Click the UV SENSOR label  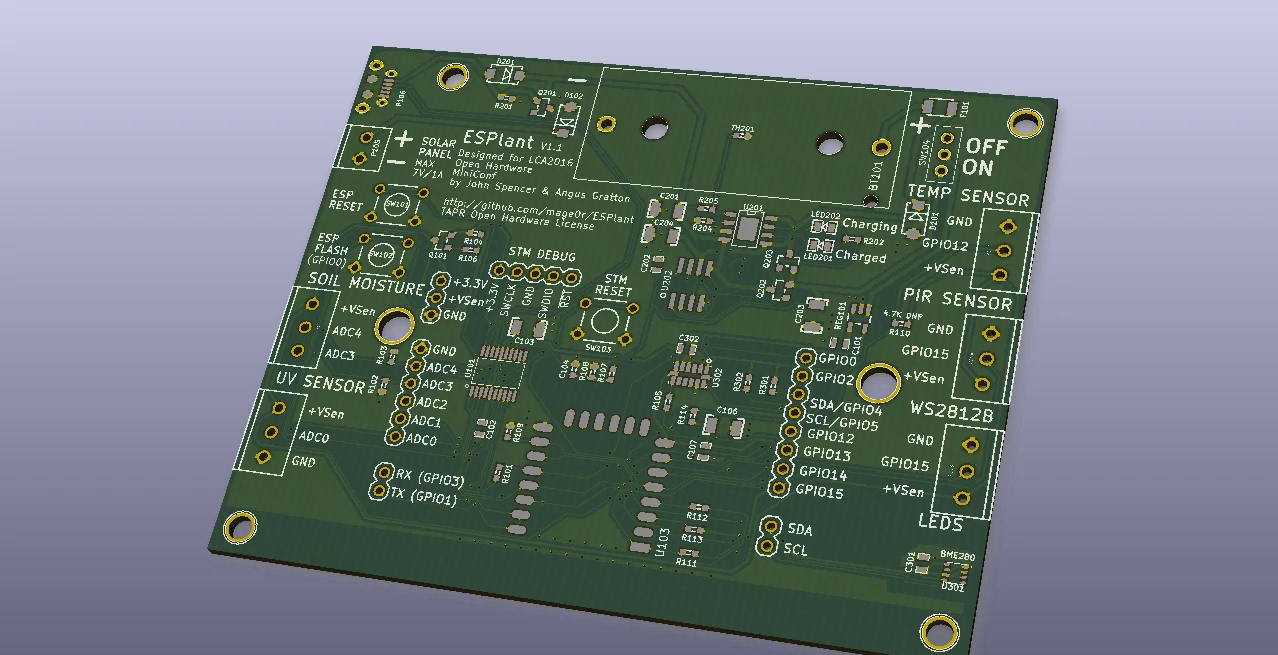321,382
